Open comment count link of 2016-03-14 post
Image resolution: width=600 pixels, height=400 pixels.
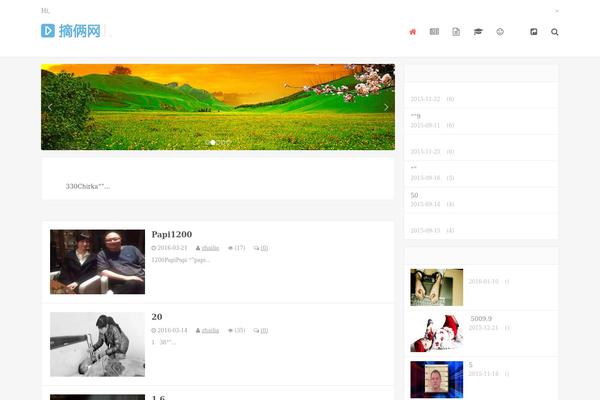click(x=264, y=330)
